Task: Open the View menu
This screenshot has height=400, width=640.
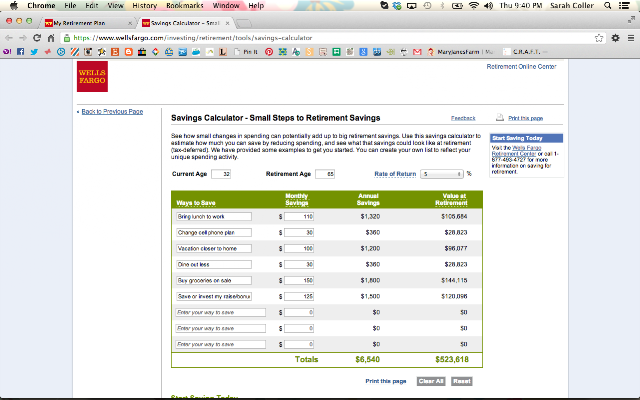Action: pos(115,5)
